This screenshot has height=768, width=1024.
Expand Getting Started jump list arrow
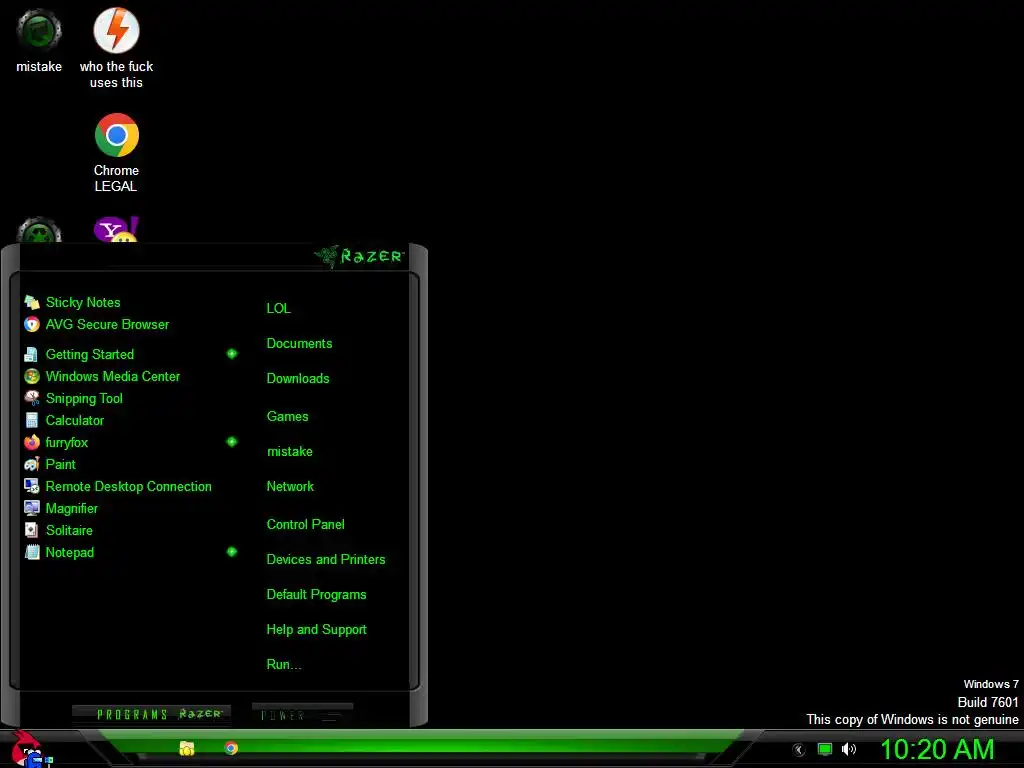click(x=232, y=354)
